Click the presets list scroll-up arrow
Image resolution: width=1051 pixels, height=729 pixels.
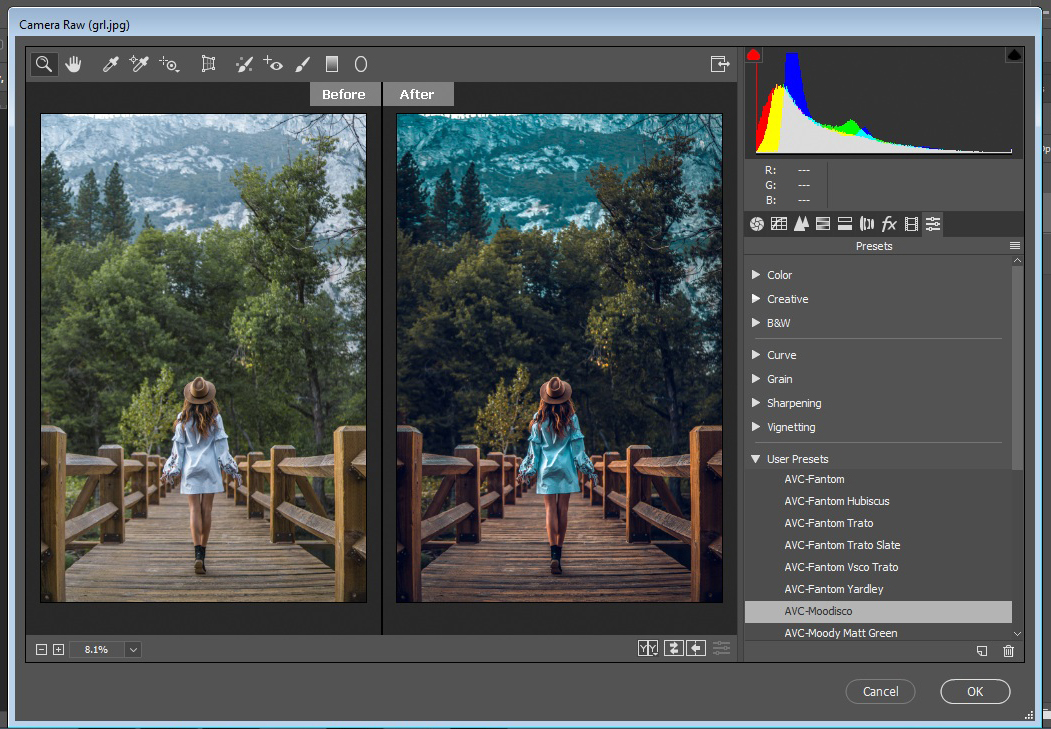1017,261
